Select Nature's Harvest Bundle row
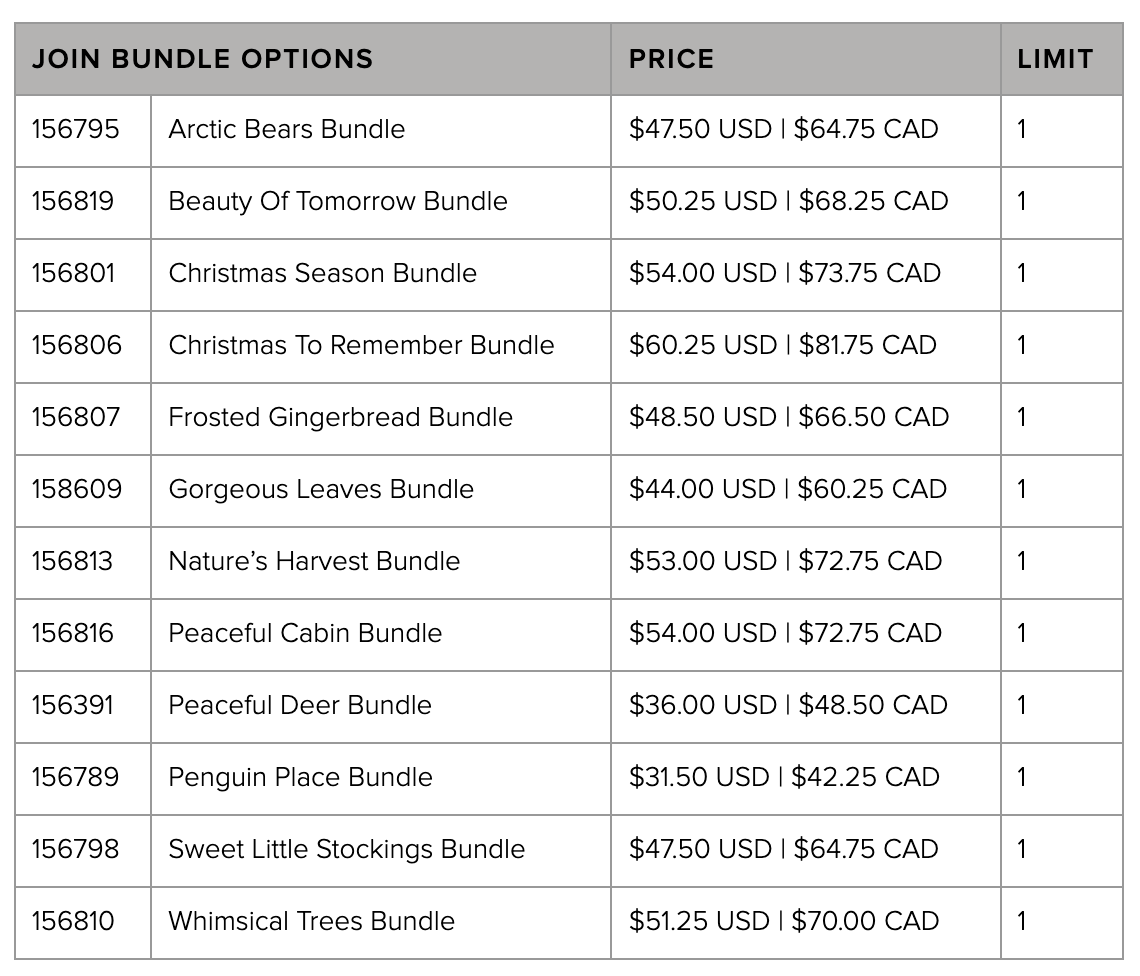This screenshot has width=1140, height=976. point(314,562)
